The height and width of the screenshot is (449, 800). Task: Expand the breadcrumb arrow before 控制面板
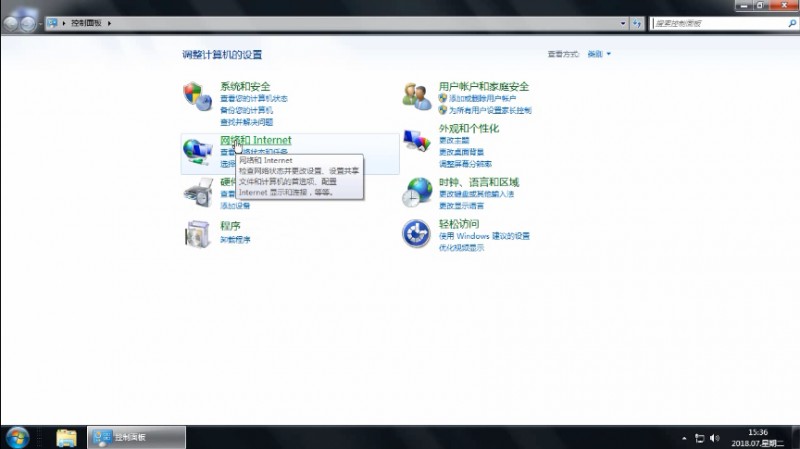click(x=64, y=23)
